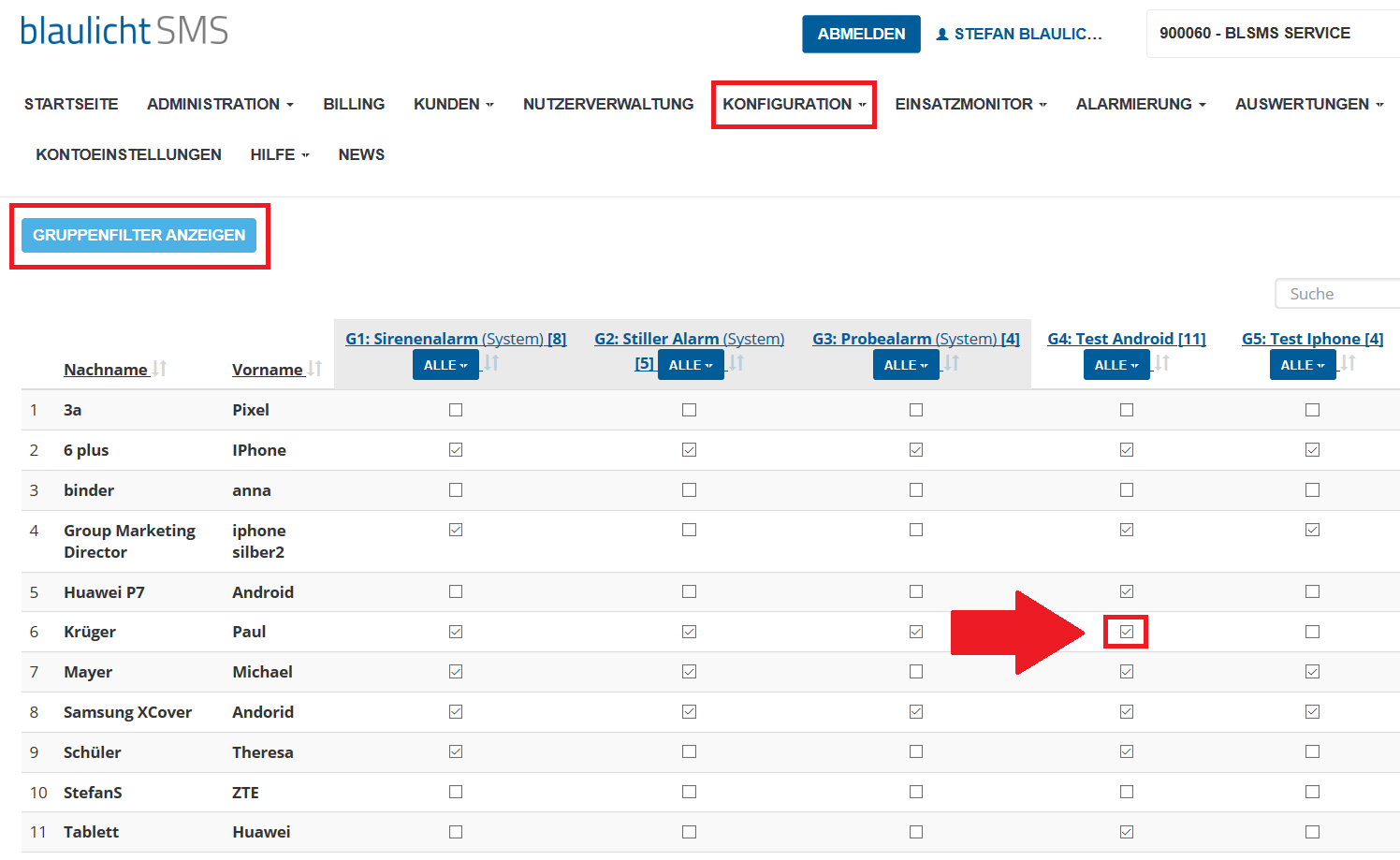
Task: Open ALLE dropdown under G4 Test Android
Action: click(x=1116, y=365)
